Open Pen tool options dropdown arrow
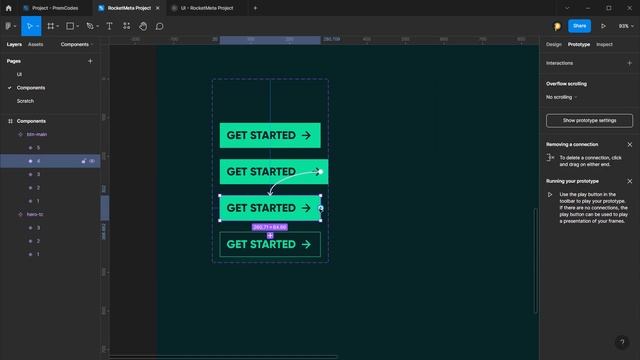Image resolution: width=640 pixels, height=360 pixels. (97, 26)
